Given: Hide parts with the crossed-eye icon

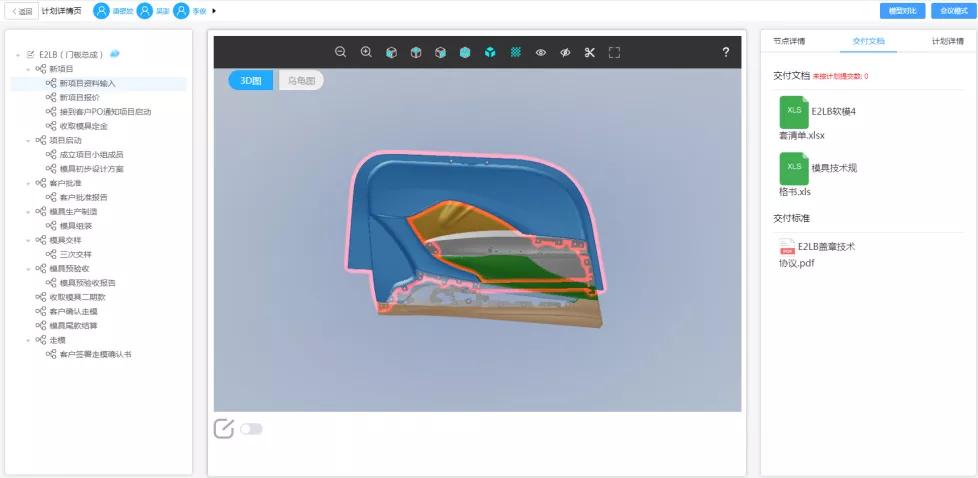Looking at the screenshot, I should coord(565,53).
